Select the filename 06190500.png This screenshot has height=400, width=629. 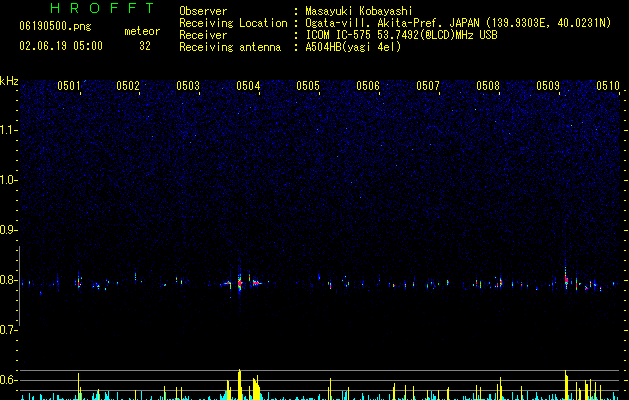pyautogui.click(x=55, y=27)
